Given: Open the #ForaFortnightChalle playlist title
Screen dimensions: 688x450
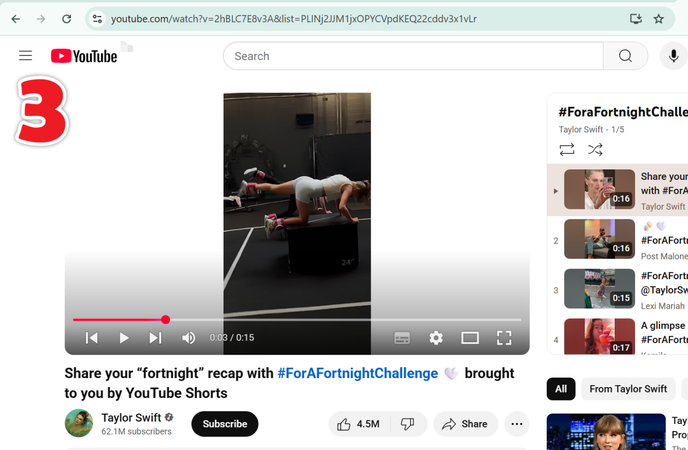Looking at the screenshot, I should click(623, 112).
